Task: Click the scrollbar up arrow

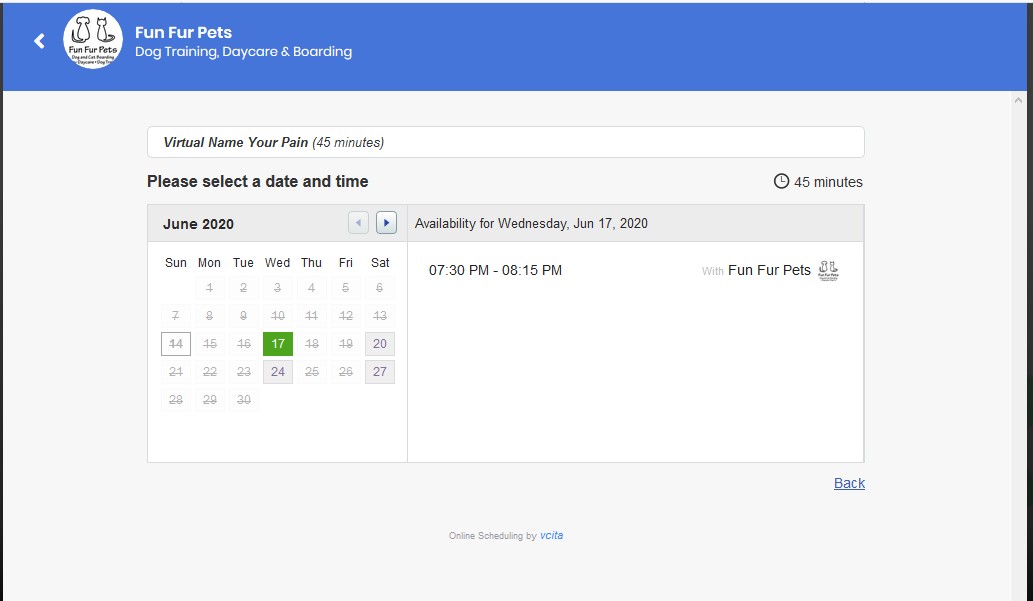Action: point(1018,101)
